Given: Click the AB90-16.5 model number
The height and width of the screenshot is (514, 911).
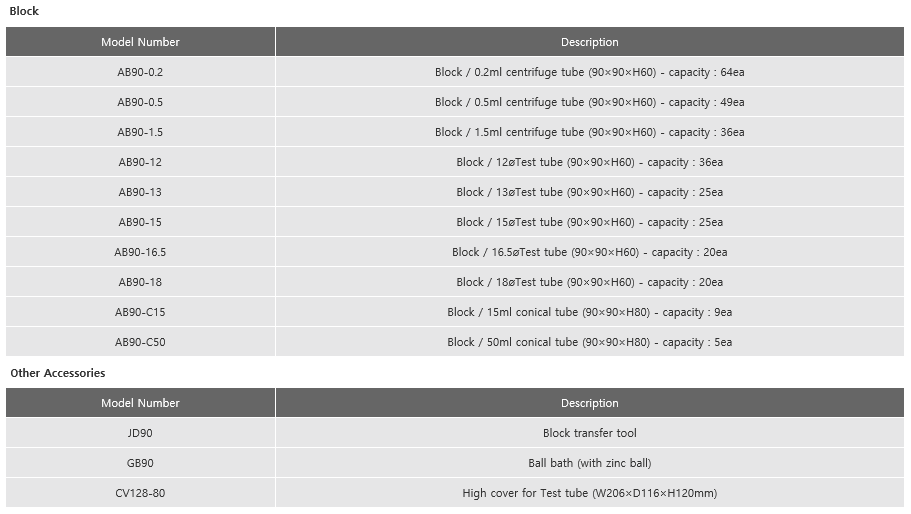Looking at the screenshot, I should (x=140, y=252).
